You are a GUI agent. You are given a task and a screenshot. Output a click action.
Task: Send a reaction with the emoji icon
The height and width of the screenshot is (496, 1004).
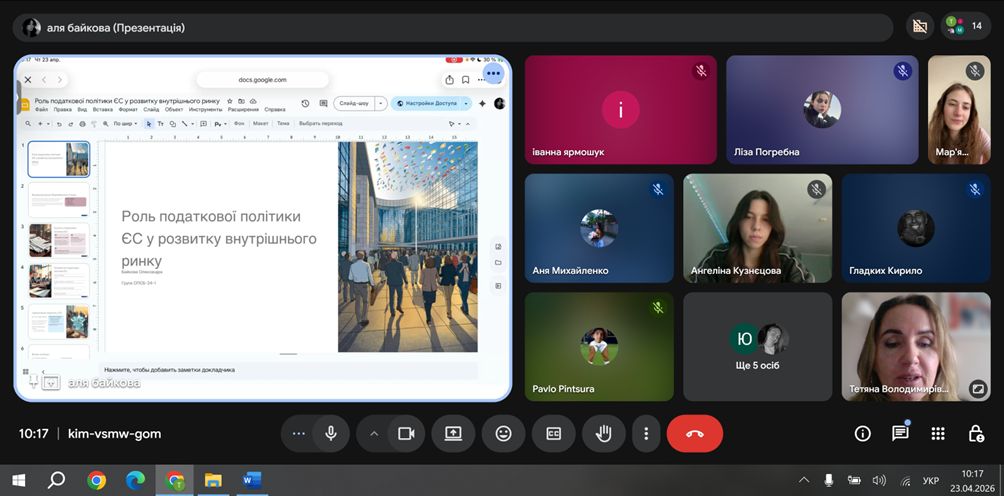(503, 433)
